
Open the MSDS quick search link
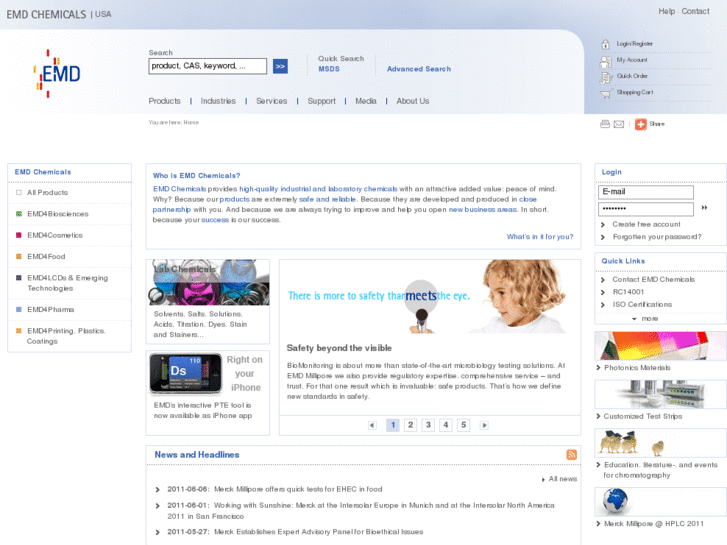tap(329, 69)
